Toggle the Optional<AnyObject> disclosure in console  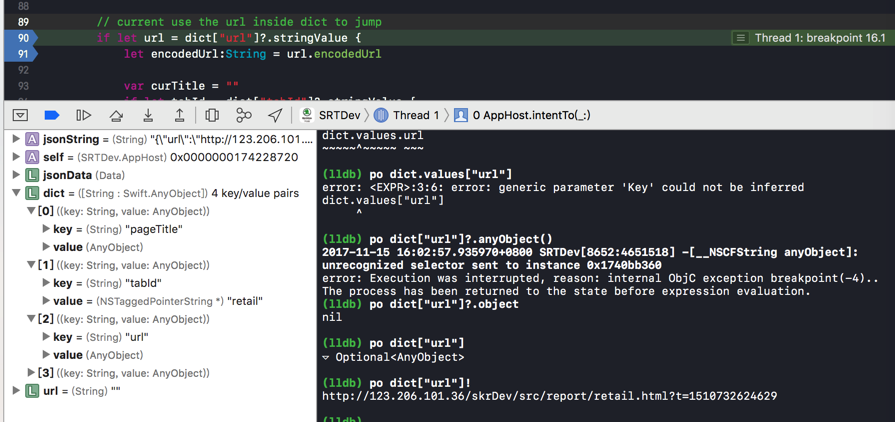326,358
